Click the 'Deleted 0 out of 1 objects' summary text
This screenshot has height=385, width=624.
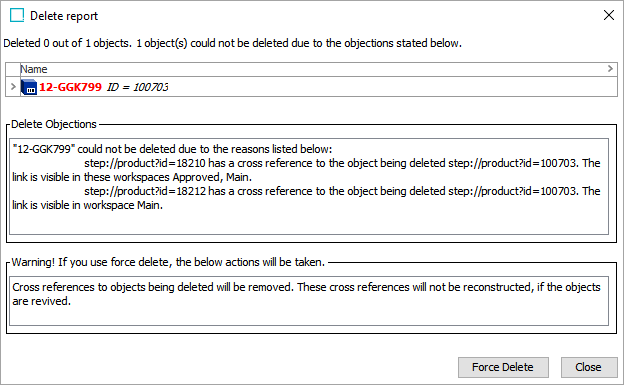pos(232,43)
